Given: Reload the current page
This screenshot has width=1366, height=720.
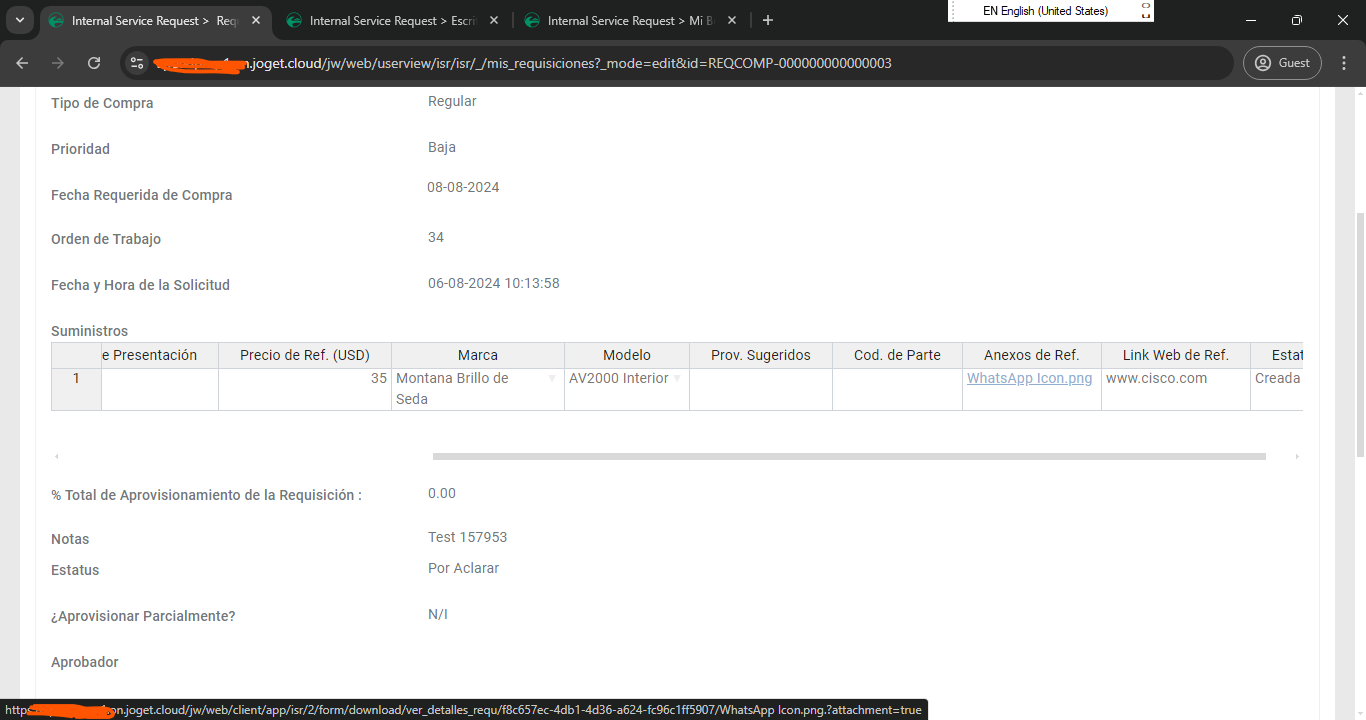Looking at the screenshot, I should (94, 63).
